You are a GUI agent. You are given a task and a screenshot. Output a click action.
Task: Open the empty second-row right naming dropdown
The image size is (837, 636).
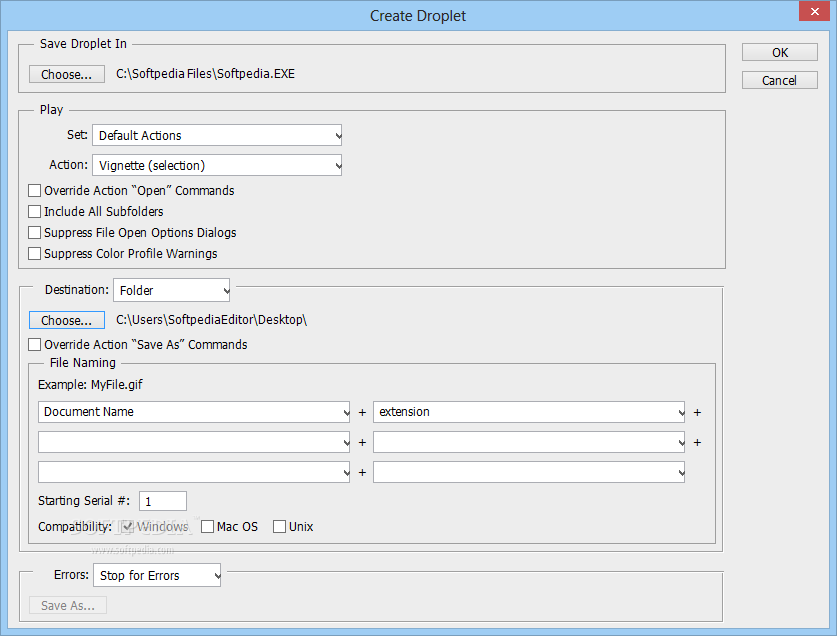click(x=529, y=442)
